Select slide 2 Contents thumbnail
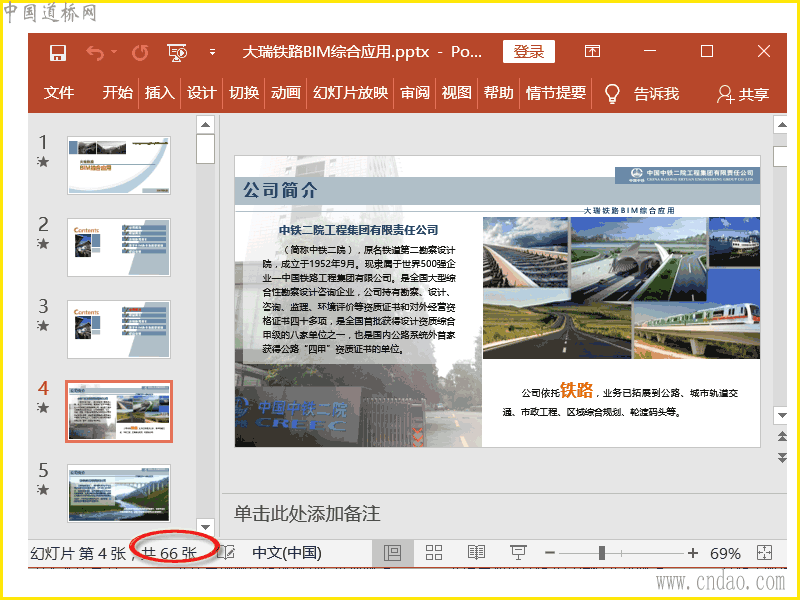800x600 pixels. [x=119, y=247]
